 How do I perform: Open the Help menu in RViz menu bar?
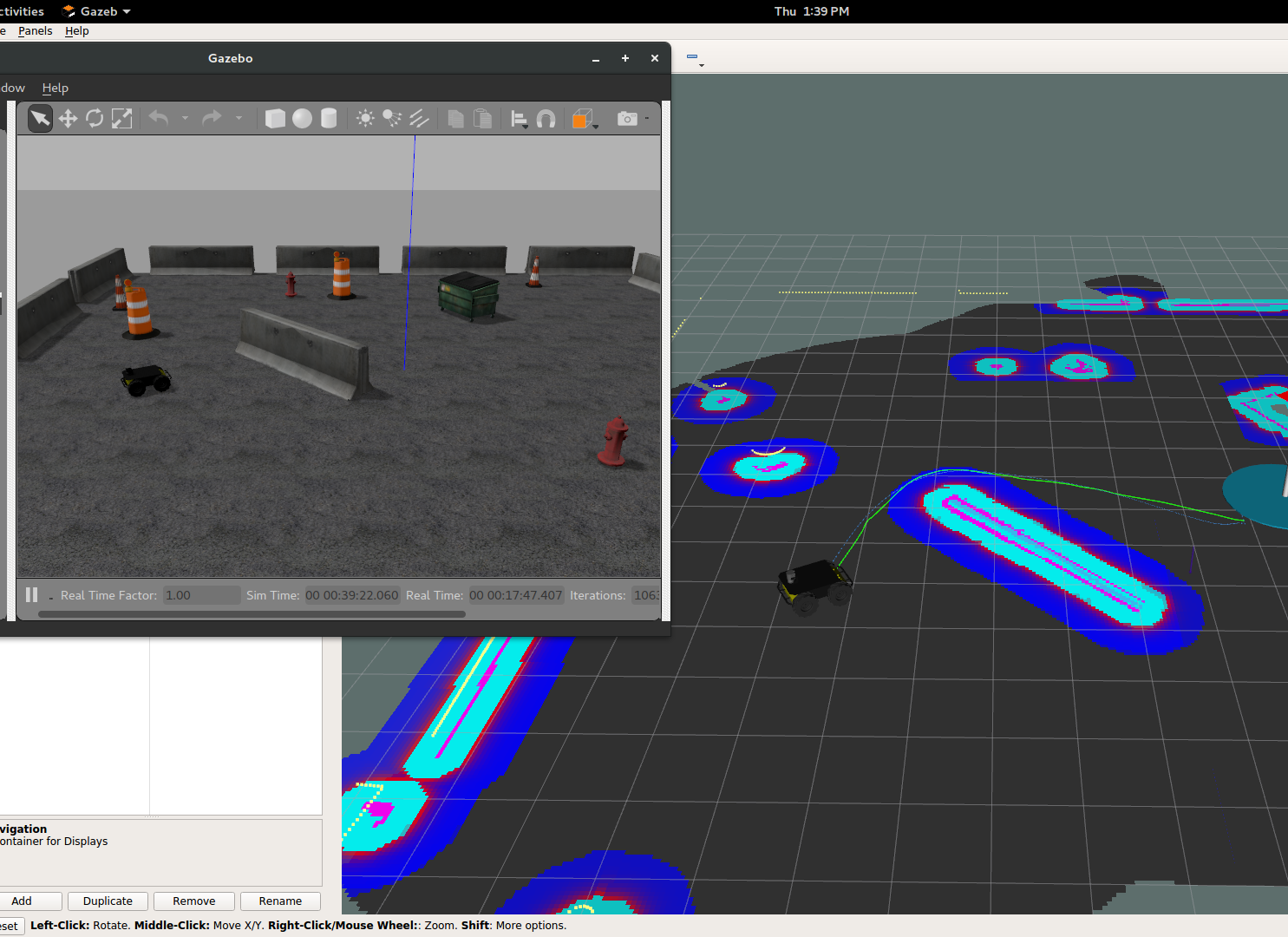[x=77, y=31]
